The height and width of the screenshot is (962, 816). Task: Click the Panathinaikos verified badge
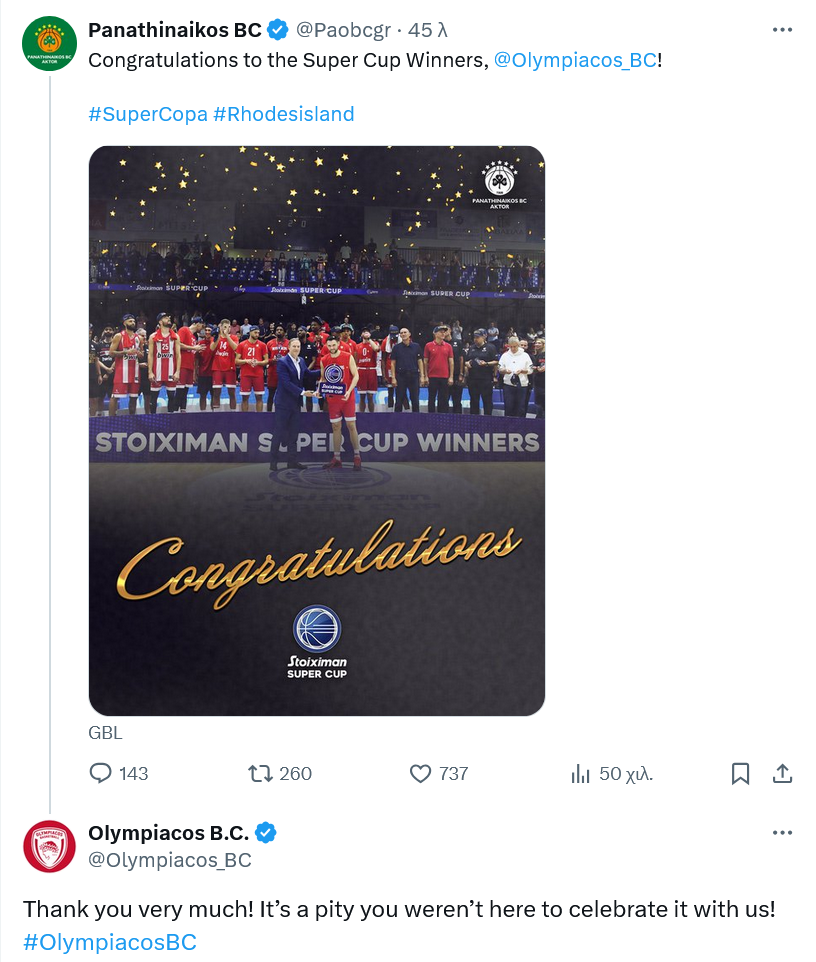click(x=278, y=30)
